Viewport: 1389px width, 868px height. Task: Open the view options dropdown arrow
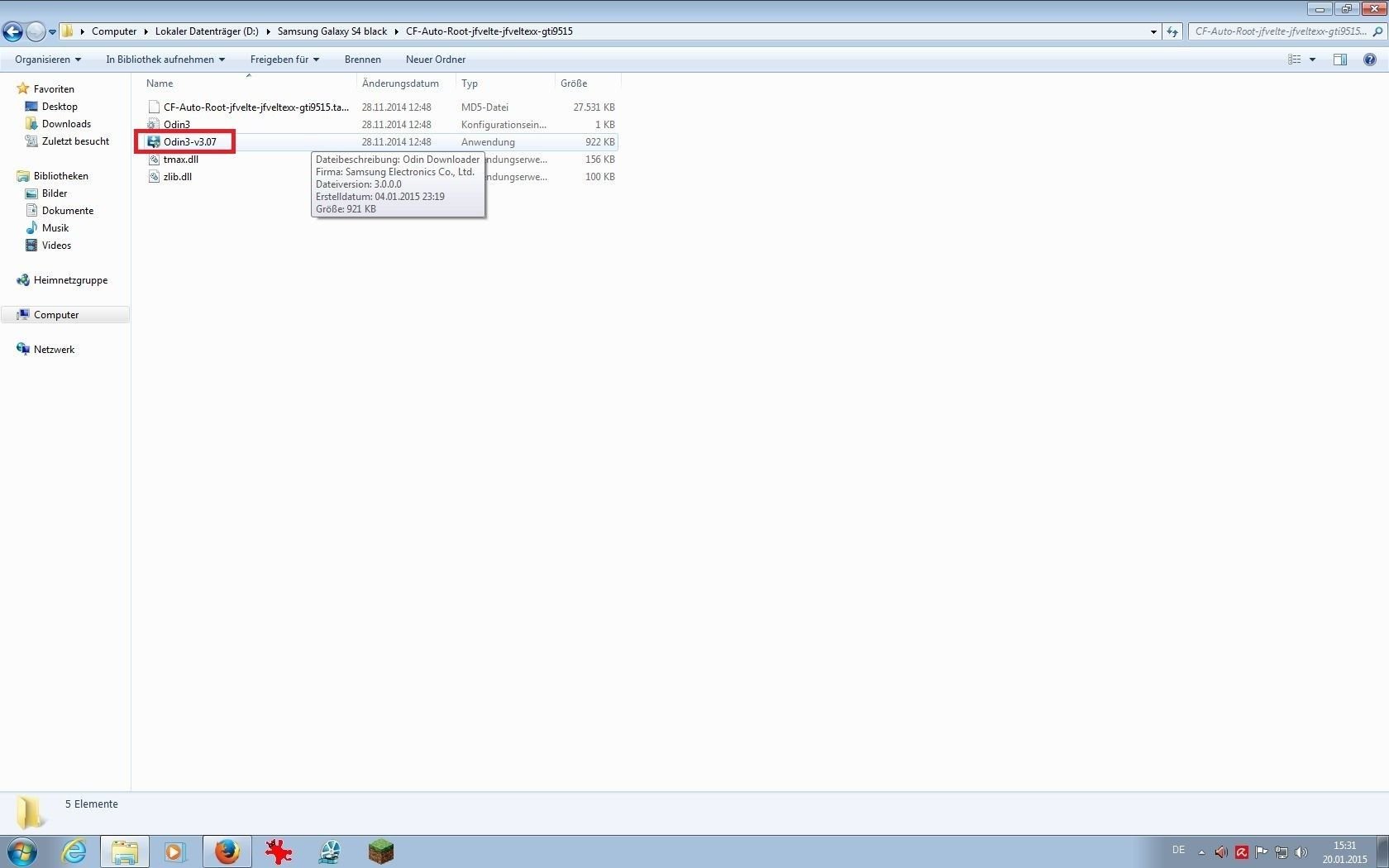click(1312, 60)
